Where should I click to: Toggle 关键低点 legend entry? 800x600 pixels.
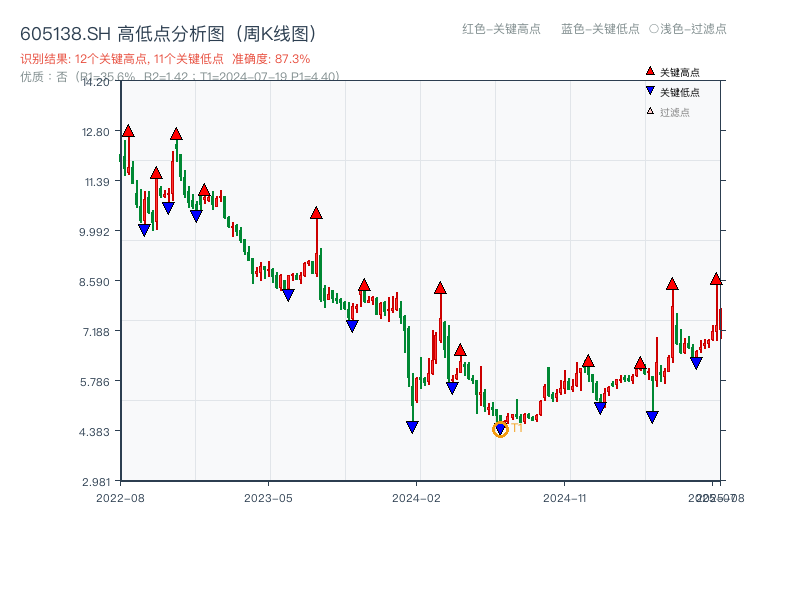click(x=680, y=92)
